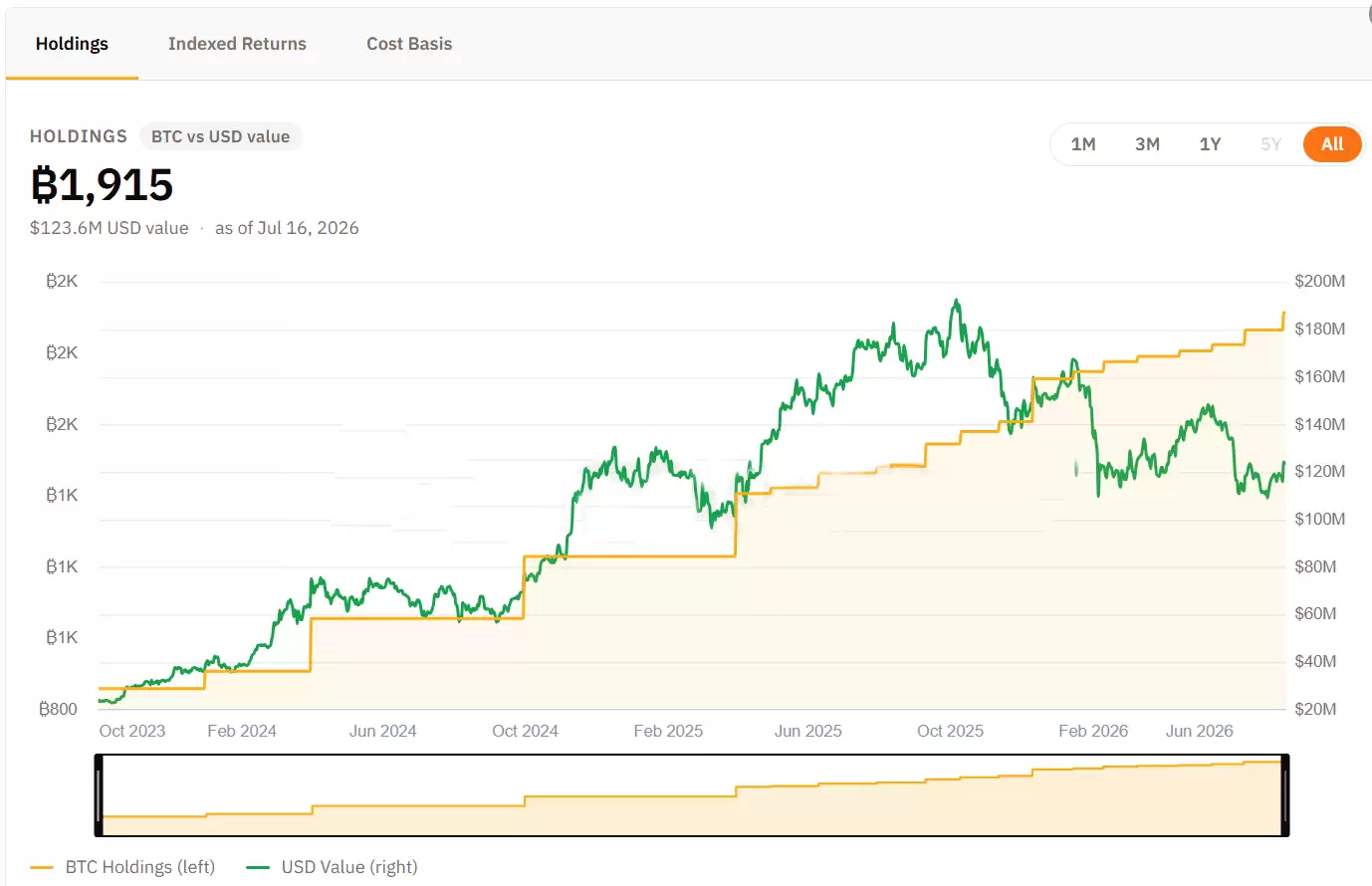Click the ₿1,915 holdings total
Screen dimensions: 1372x886
point(102,185)
